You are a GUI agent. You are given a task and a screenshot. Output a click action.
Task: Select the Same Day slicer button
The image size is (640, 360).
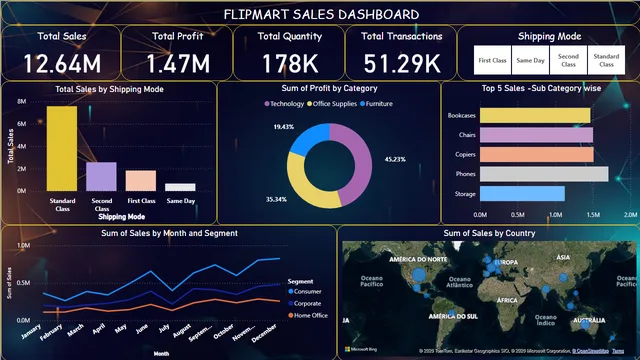point(530,60)
